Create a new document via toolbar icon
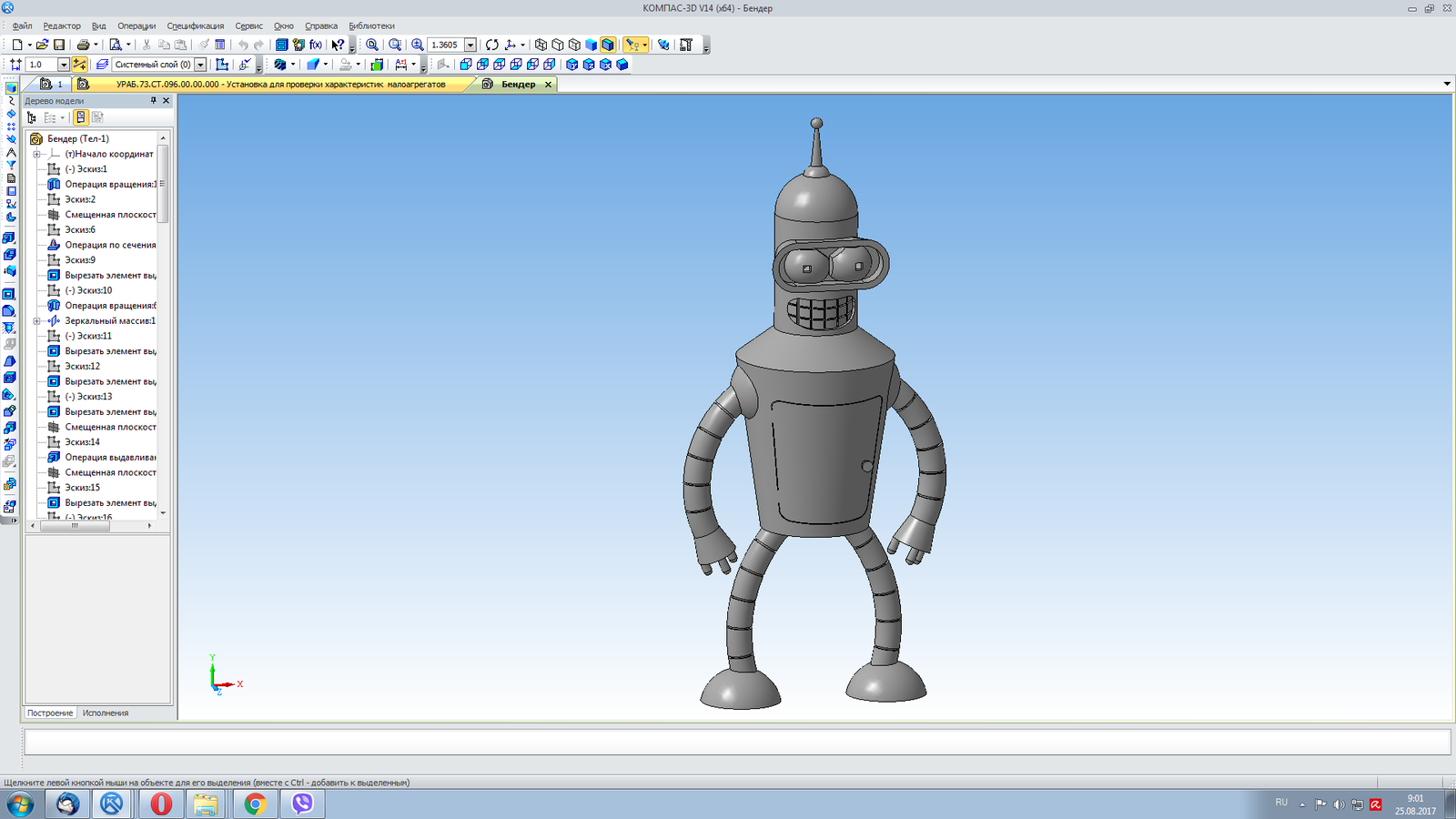Viewport: 1456px width, 819px height. [x=17, y=45]
